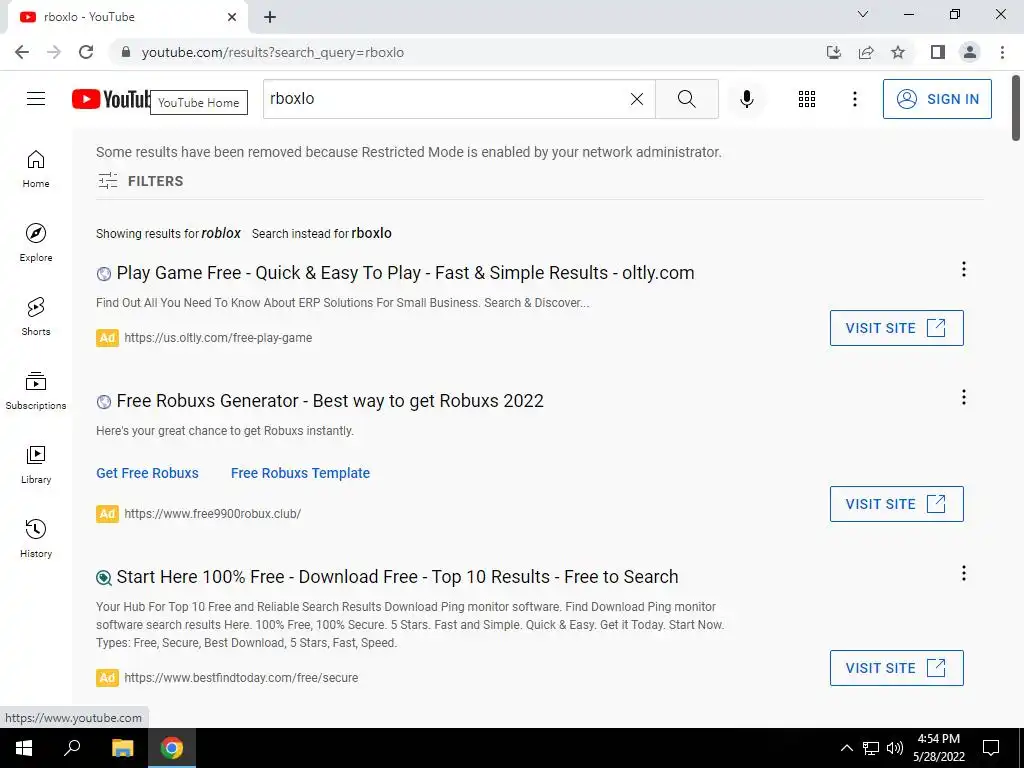The image size is (1024, 768).
Task: Visit site for free9900robux.club ad
Action: coord(897,504)
